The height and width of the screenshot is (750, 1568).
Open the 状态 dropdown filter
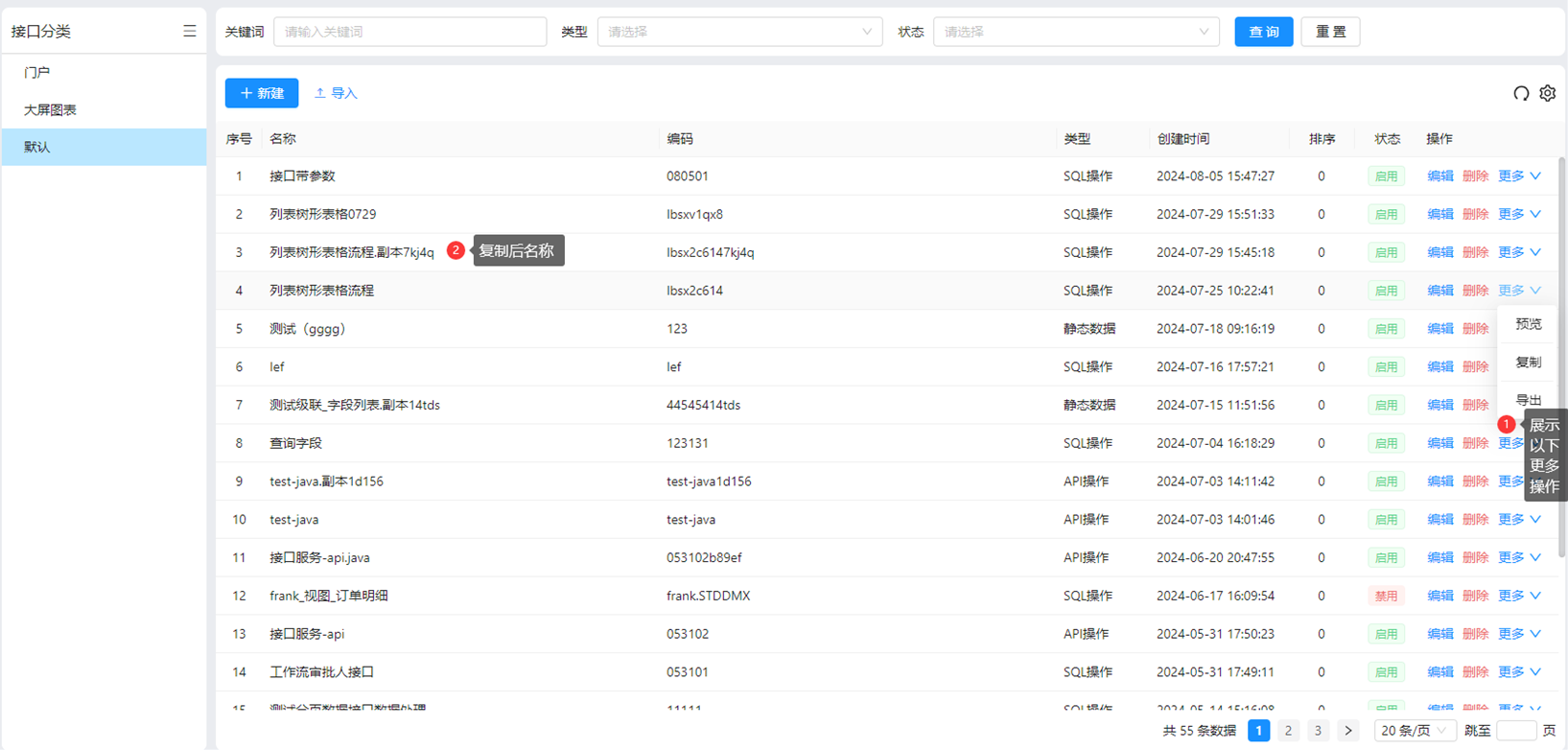pos(1076,32)
